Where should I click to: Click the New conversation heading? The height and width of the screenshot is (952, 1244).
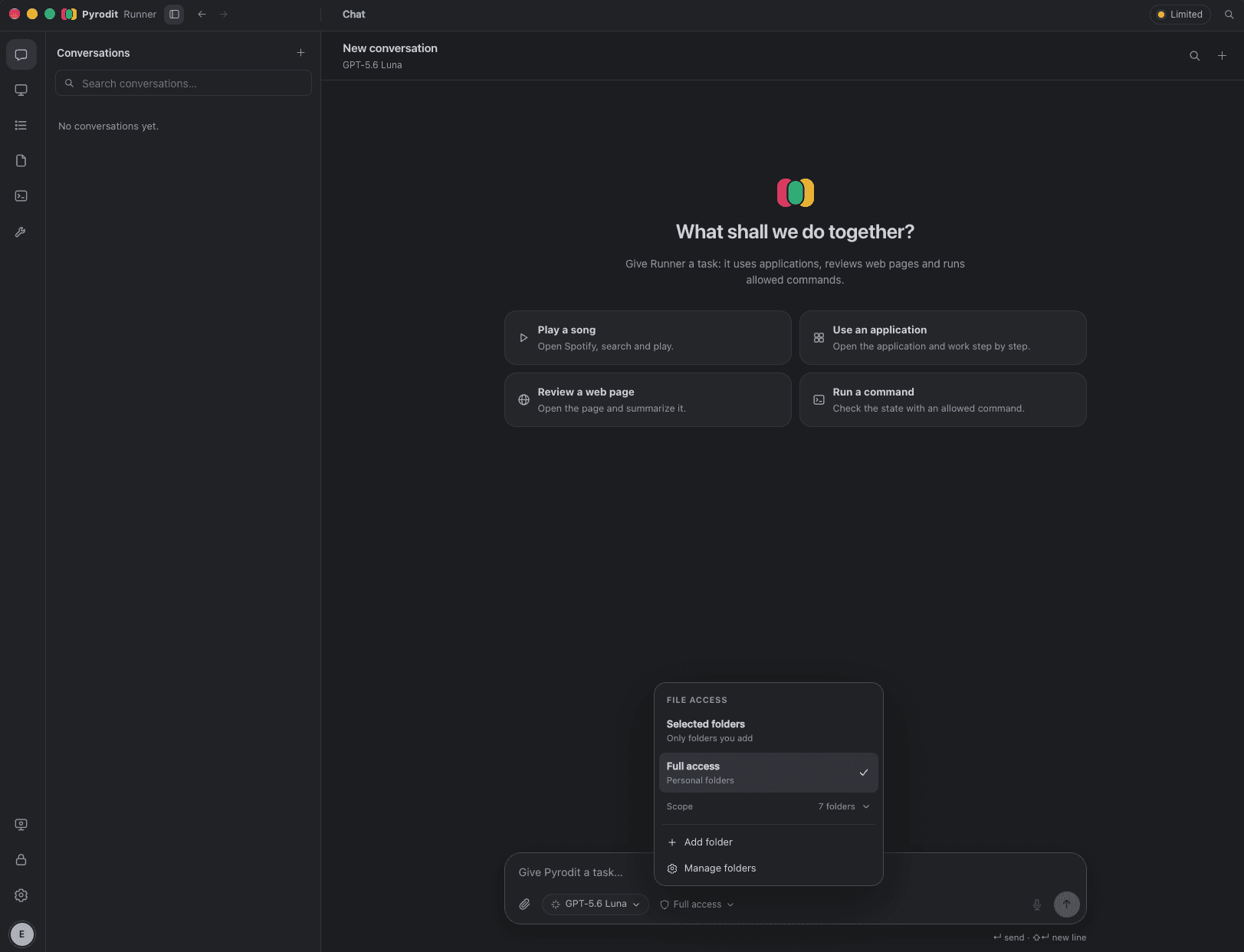390,48
